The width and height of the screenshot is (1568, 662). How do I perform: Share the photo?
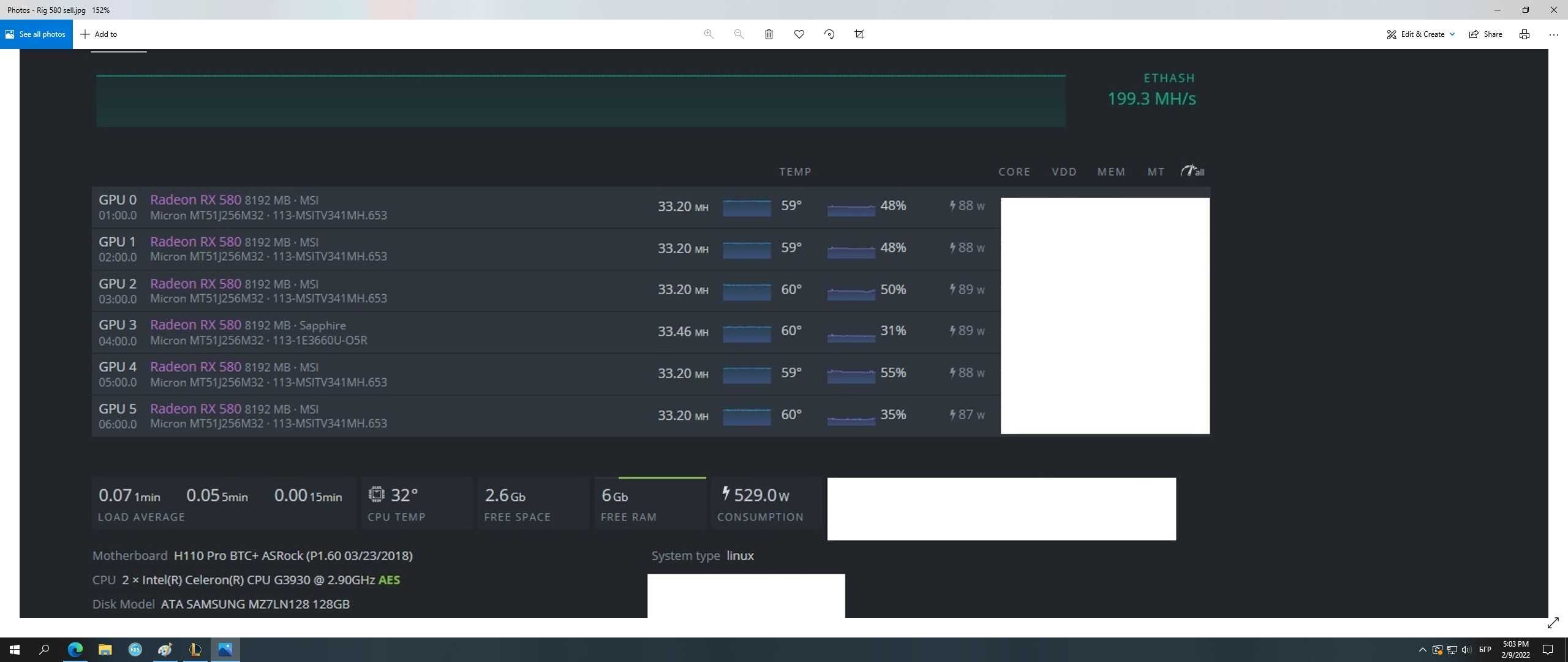click(x=1485, y=34)
